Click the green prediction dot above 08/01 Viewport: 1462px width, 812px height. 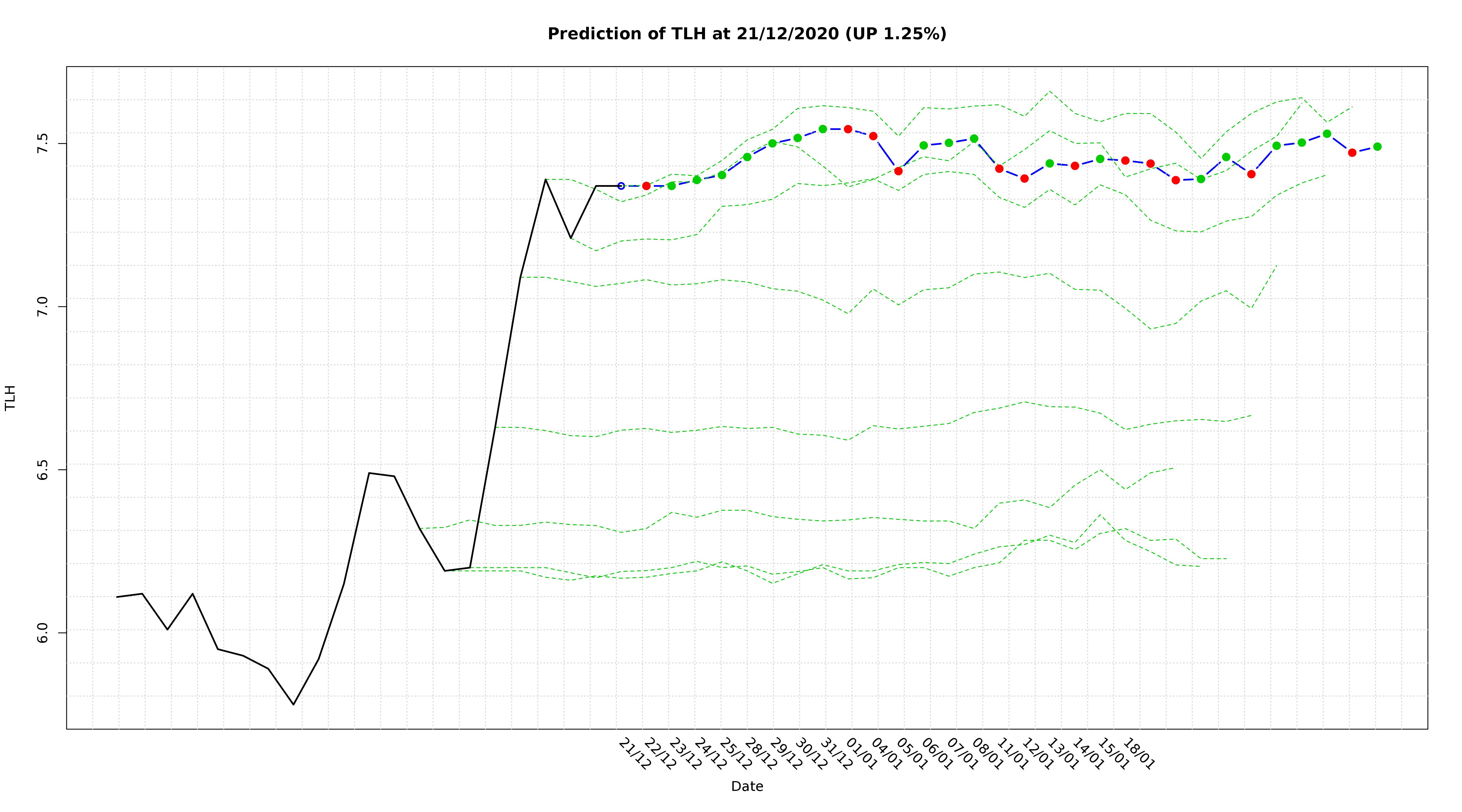(974, 139)
